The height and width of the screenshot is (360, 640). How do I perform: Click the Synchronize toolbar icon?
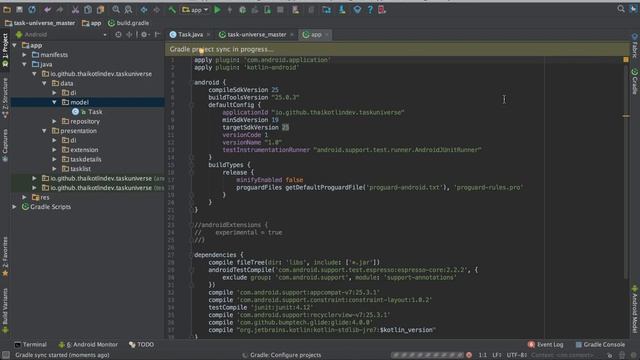click(32, 9)
